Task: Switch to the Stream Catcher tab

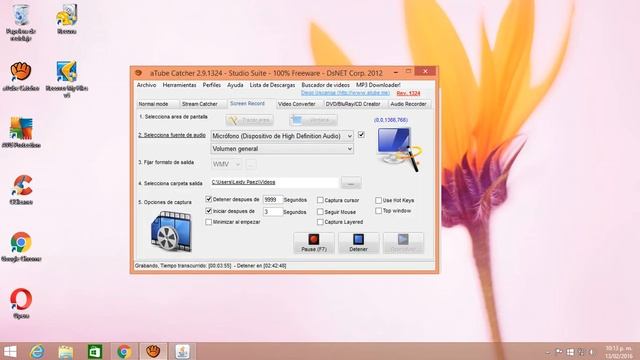Action: coord(203,104)
